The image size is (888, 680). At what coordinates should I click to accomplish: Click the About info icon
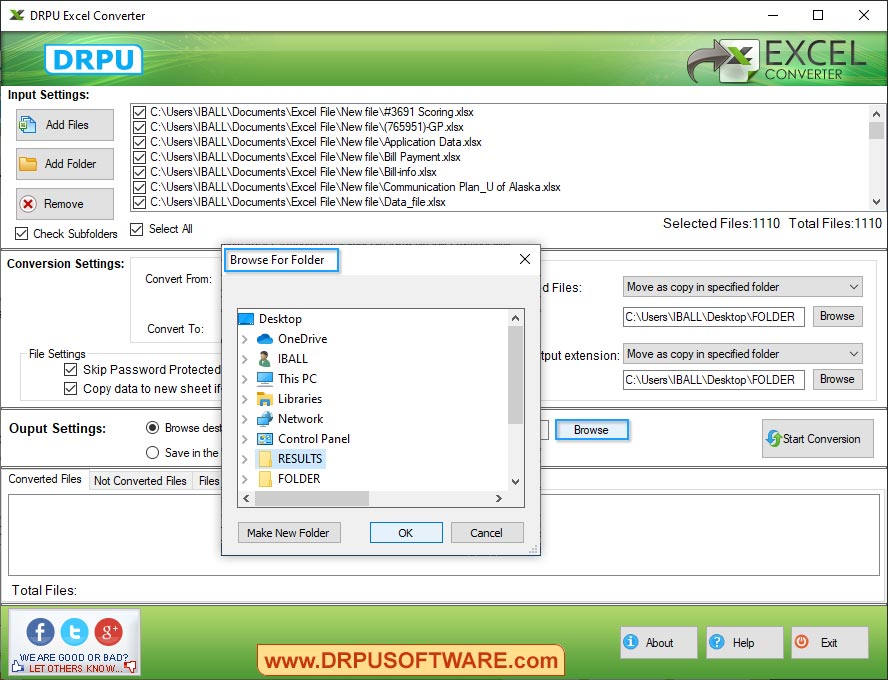(633, 642)
